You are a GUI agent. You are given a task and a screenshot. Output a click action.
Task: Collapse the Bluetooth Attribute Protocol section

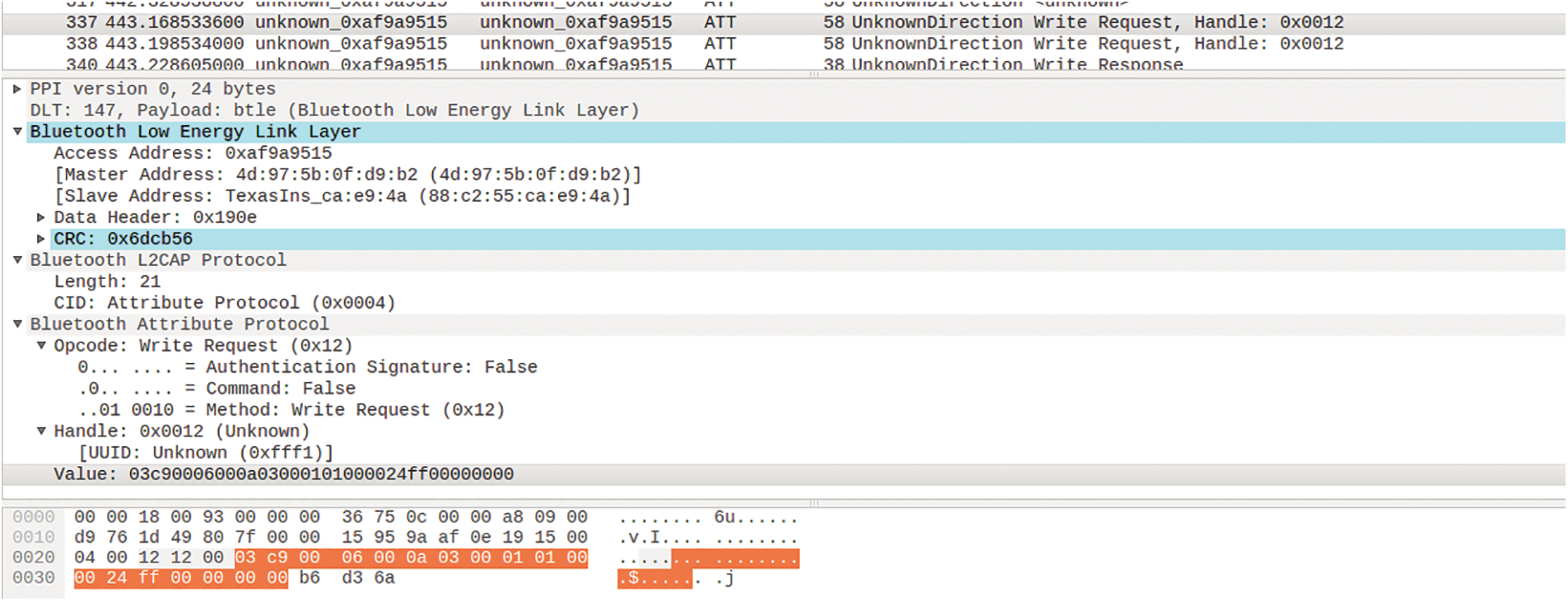[17, 324]
